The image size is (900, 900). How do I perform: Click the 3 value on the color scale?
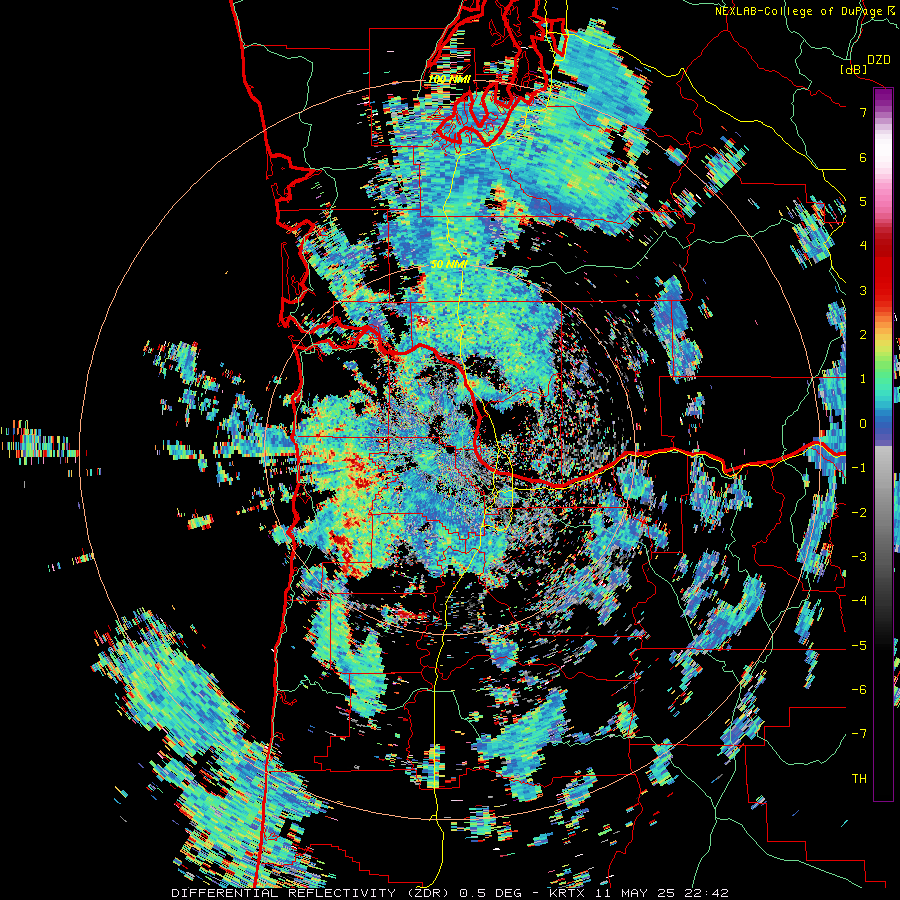pos(863,290)
